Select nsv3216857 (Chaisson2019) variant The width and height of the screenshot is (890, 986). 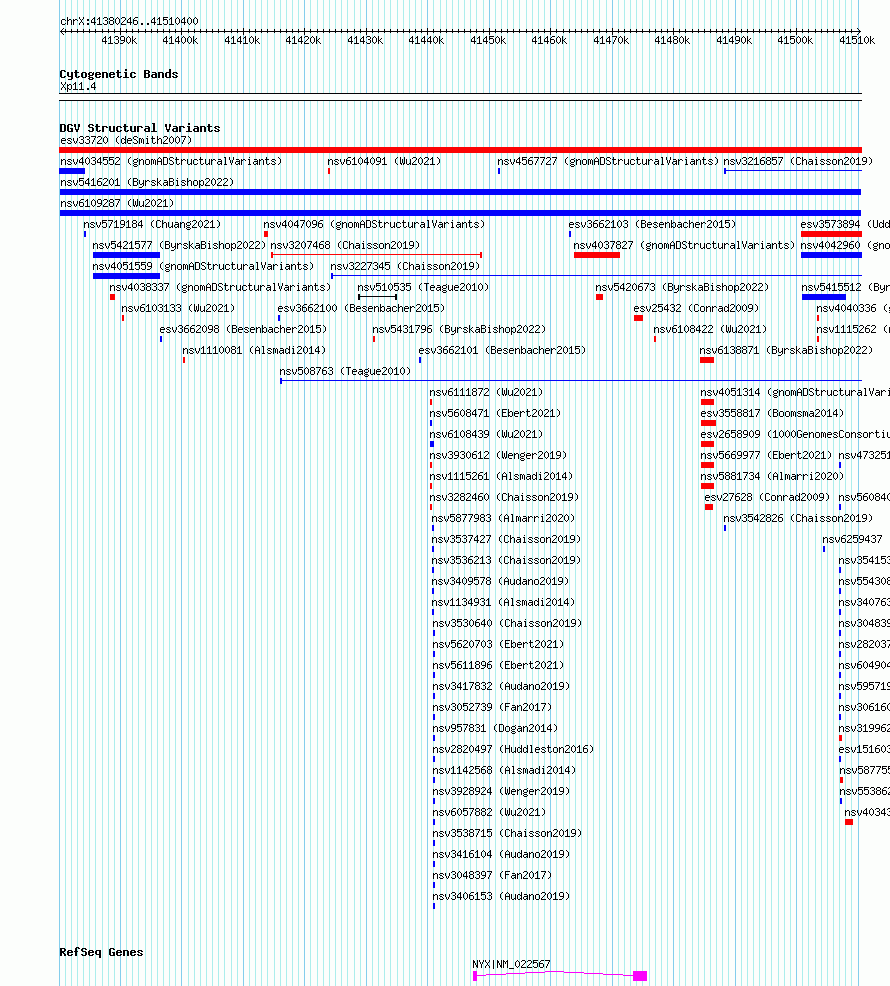(798, 161)
